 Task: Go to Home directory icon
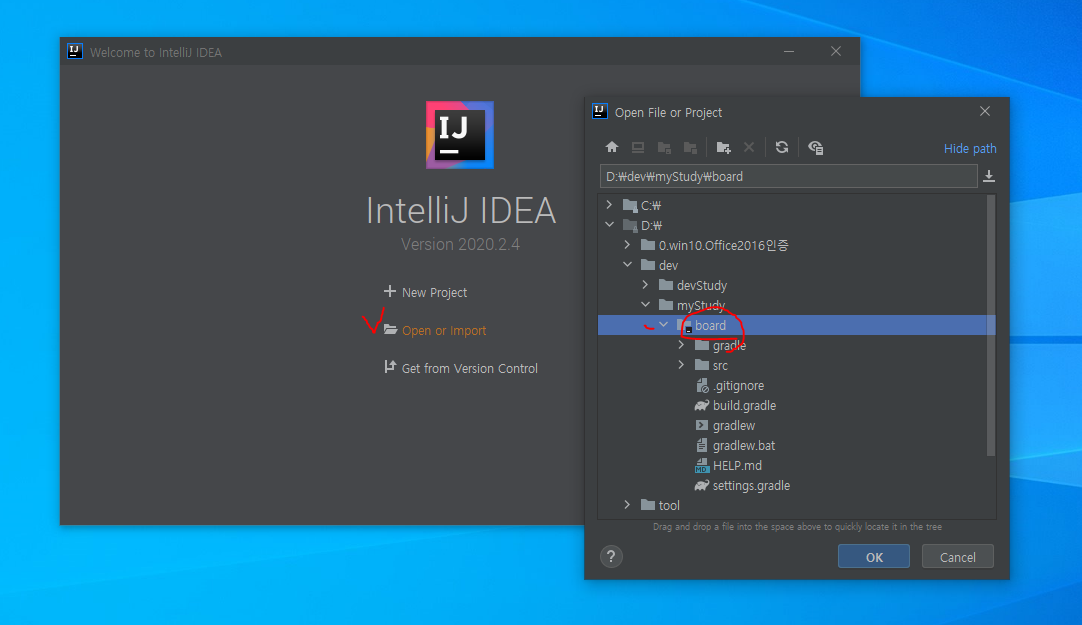point(611,147)
